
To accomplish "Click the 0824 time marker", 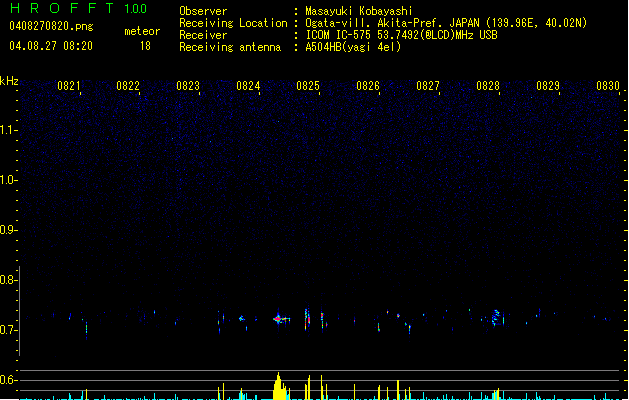I will pyautogui.click(x=248, y=86).
